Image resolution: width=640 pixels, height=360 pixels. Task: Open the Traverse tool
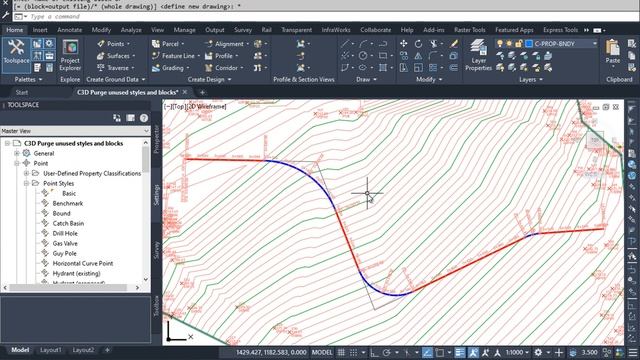pos(116,68)
